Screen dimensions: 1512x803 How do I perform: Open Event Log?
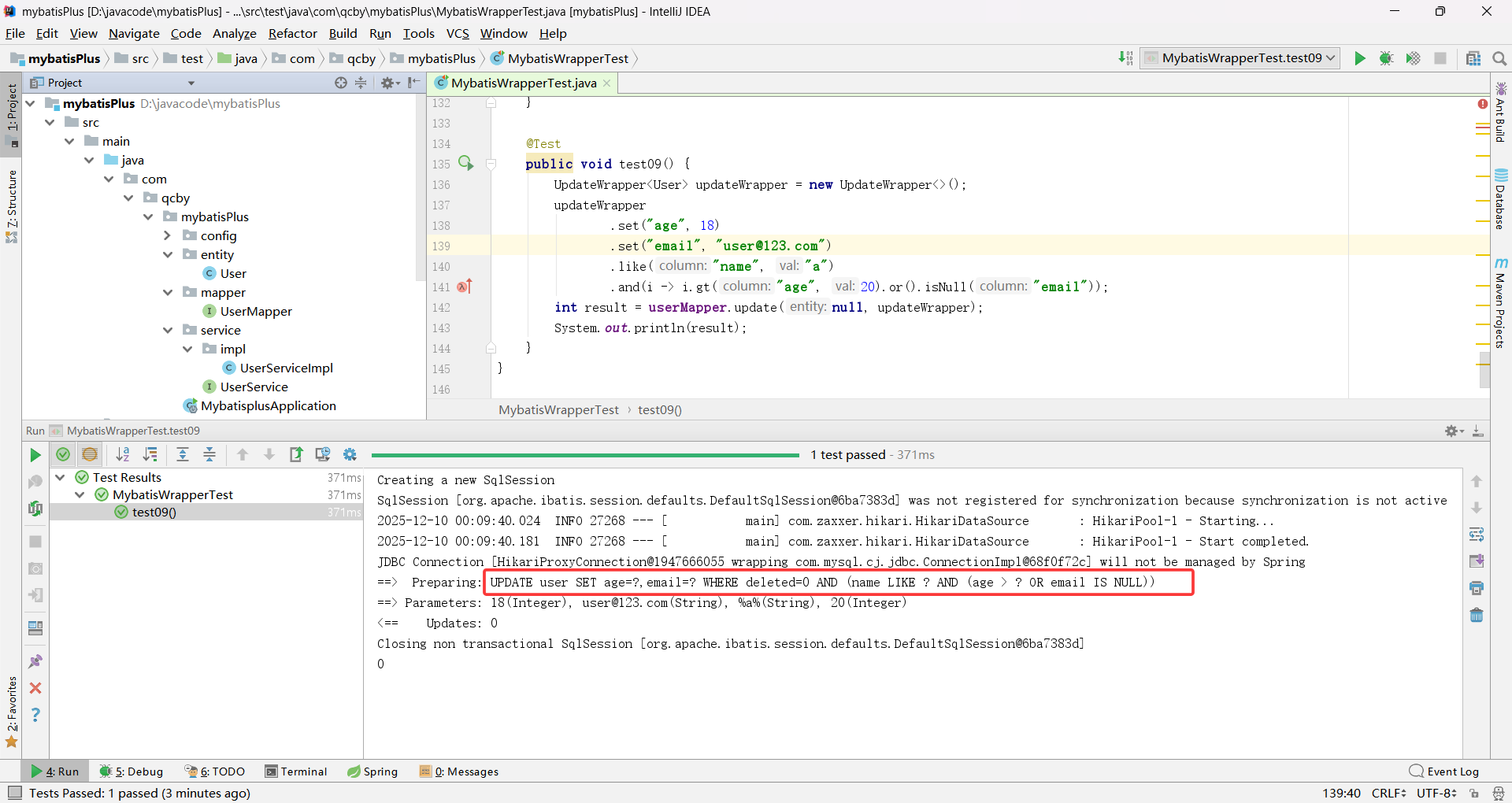[x=1444, y=772]
